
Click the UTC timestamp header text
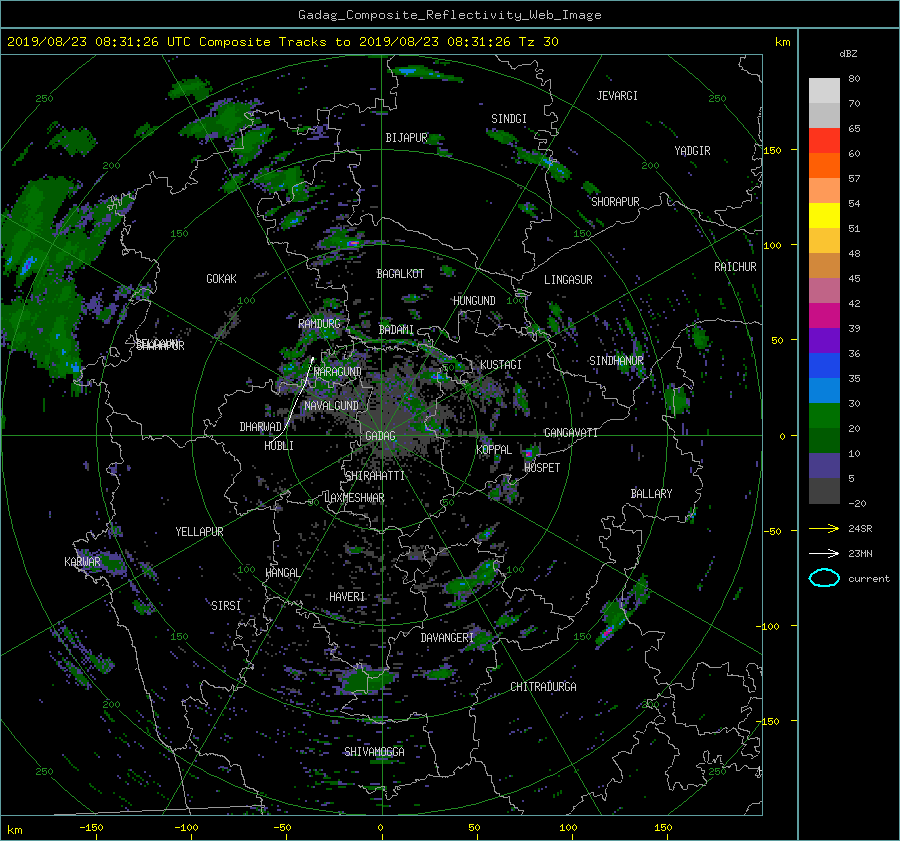282,42
